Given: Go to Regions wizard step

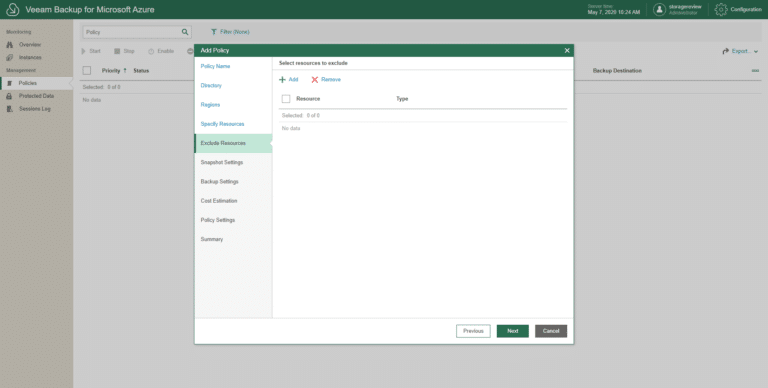Looking at the screenshot, I should [x=210, y=105].
